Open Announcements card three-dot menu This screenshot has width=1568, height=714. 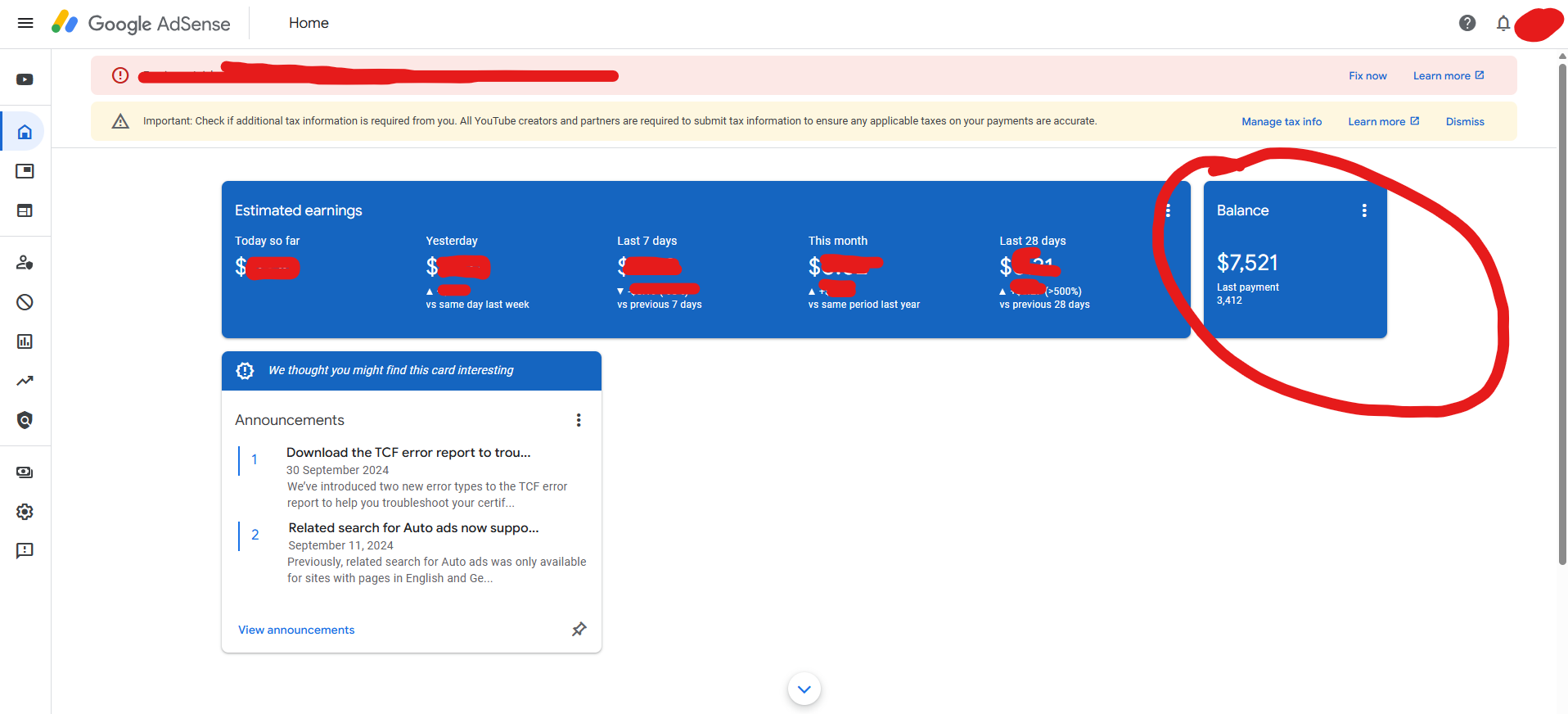579,420
